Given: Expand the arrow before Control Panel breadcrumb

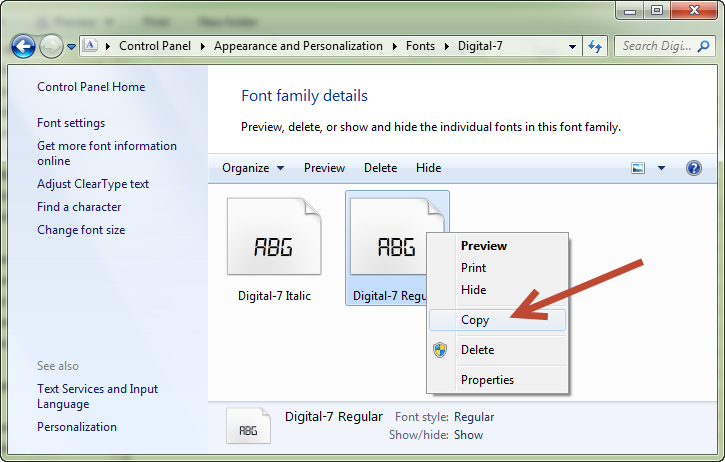Looking at the screenshot, I should (x=108, y=46).
